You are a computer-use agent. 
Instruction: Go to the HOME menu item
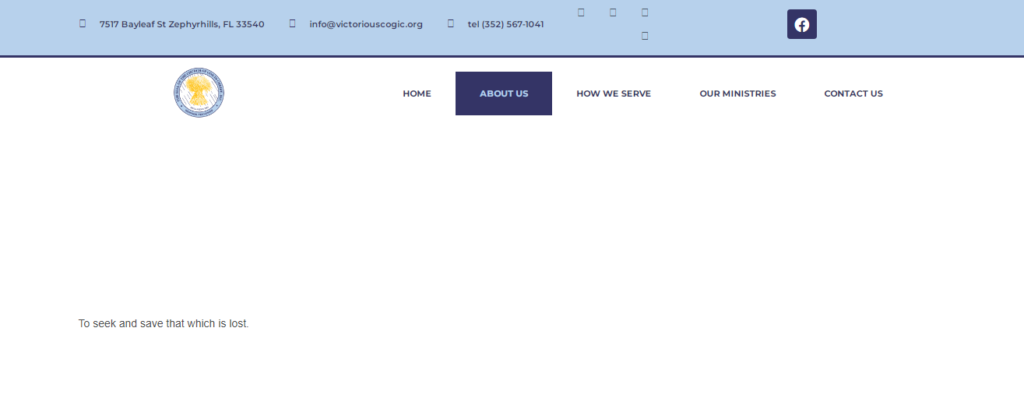click(x=416, y=93)
